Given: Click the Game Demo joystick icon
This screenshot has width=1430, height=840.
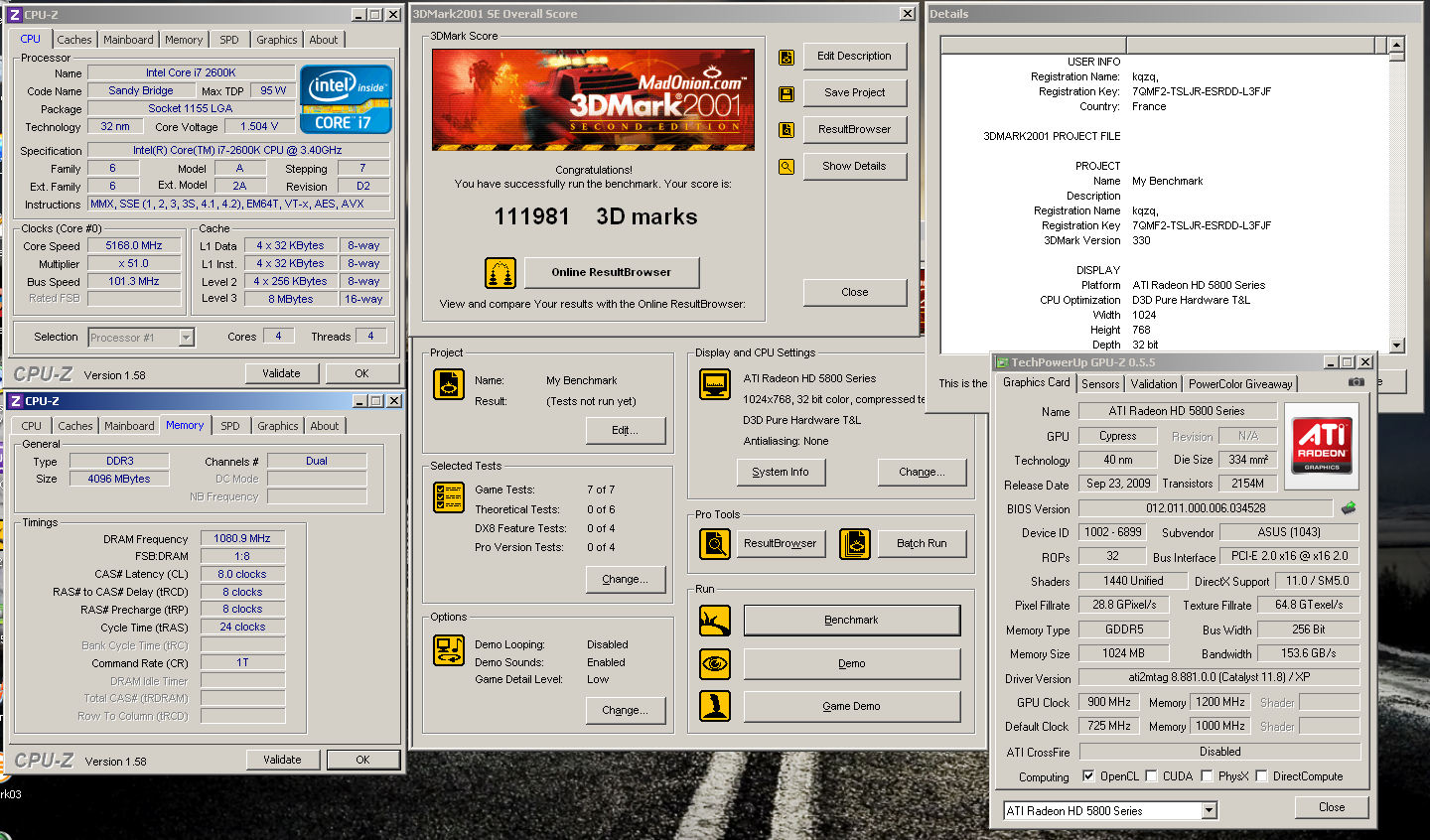Looking at the screenshot, I should (715, 706).
